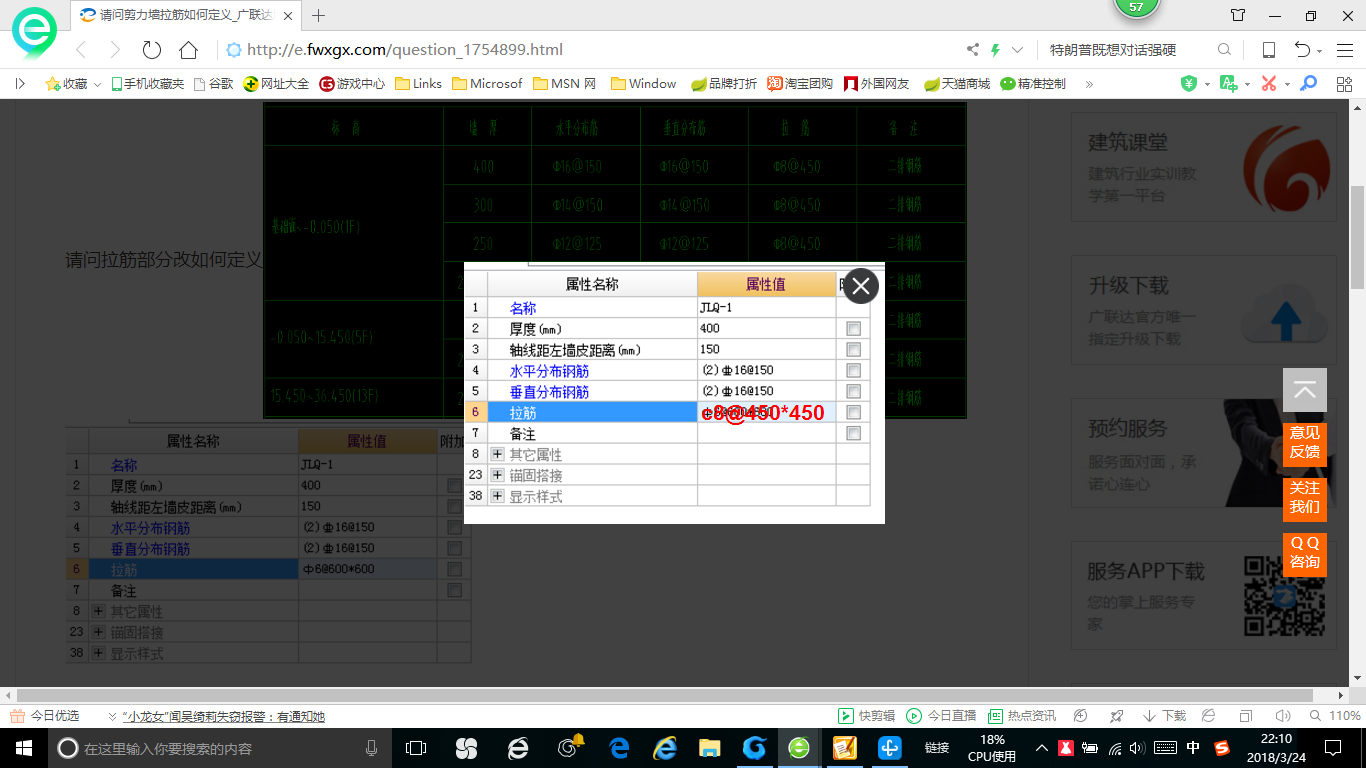Screen dimensions: 1366x768
Task: Go to browser home page icon
Action: 188,50
